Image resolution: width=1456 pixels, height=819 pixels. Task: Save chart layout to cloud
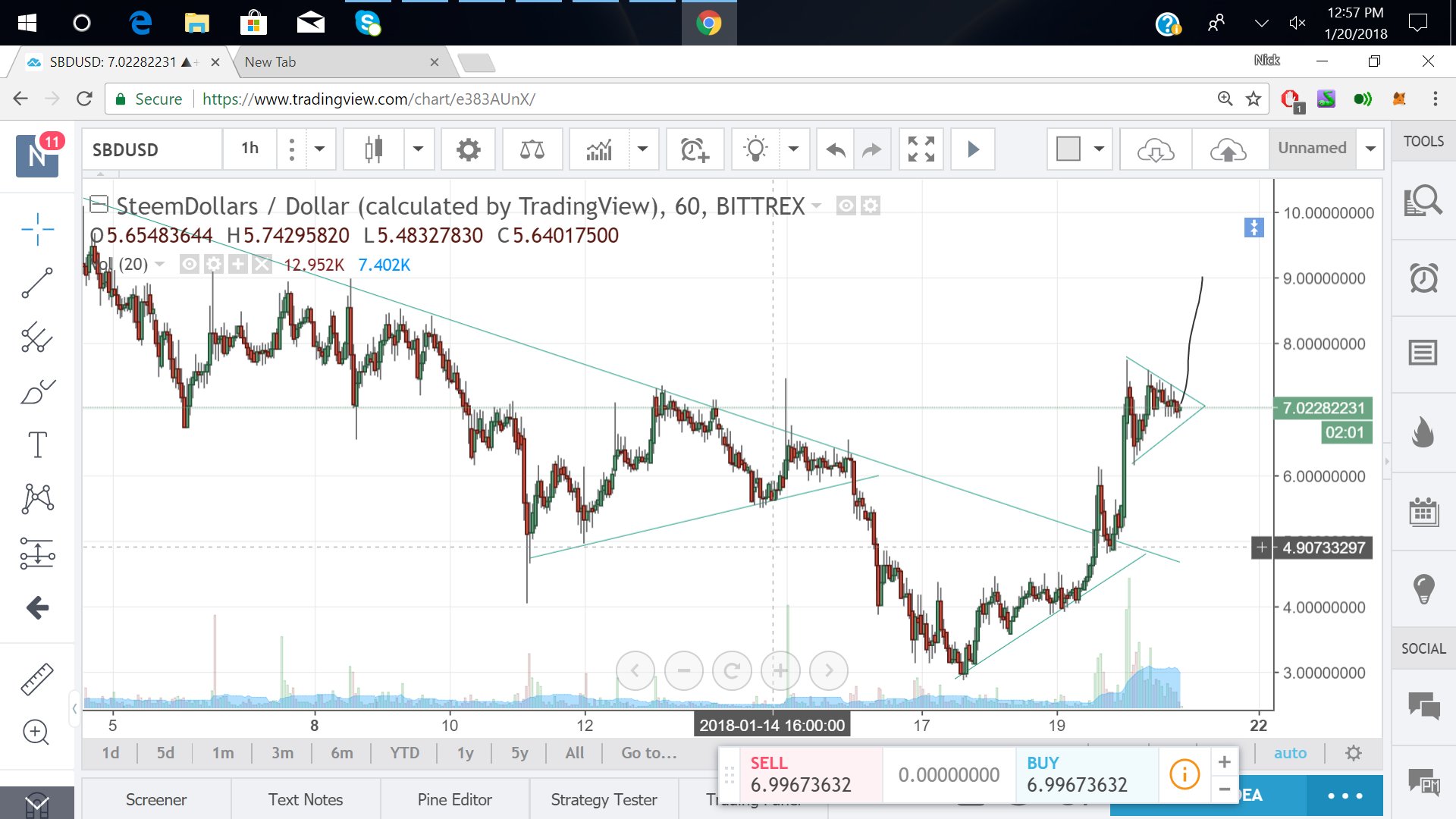[1228, 149]
